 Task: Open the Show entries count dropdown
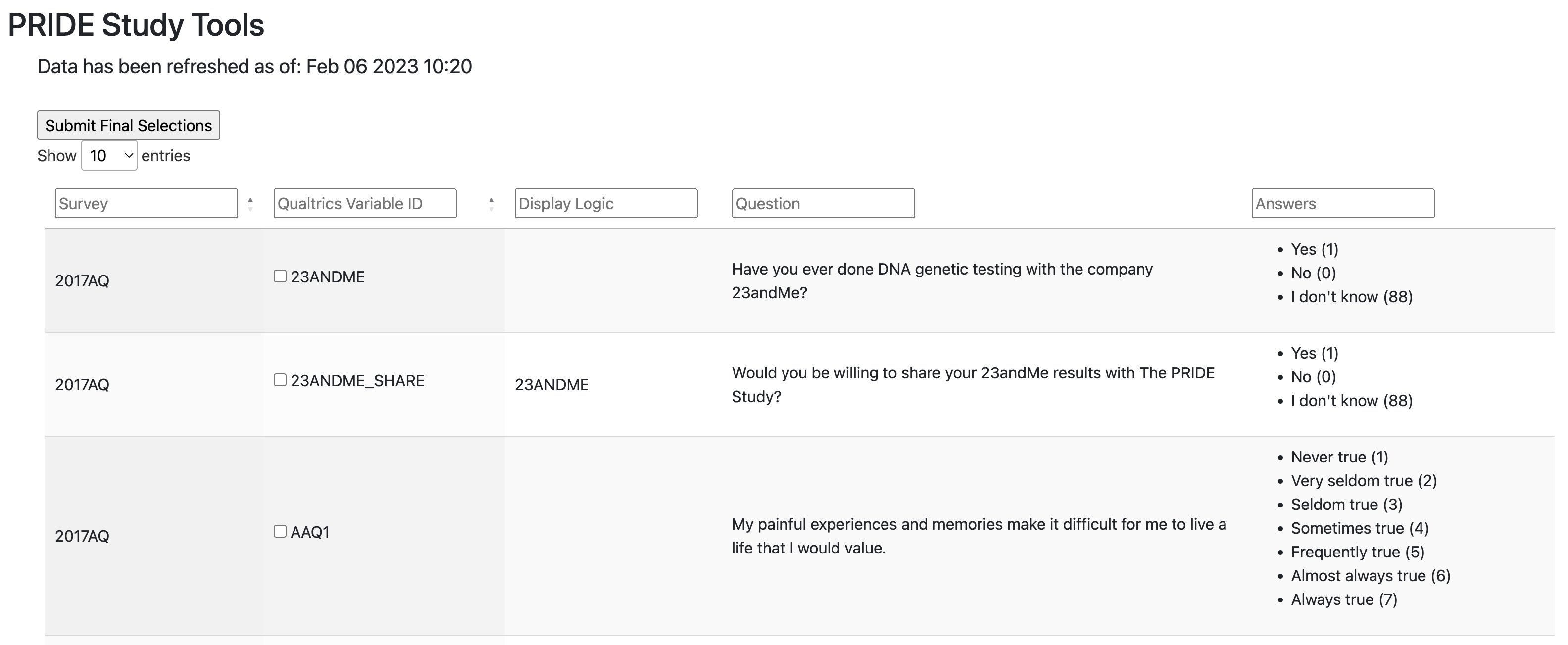pyautogui.click(x=109, y=156)
